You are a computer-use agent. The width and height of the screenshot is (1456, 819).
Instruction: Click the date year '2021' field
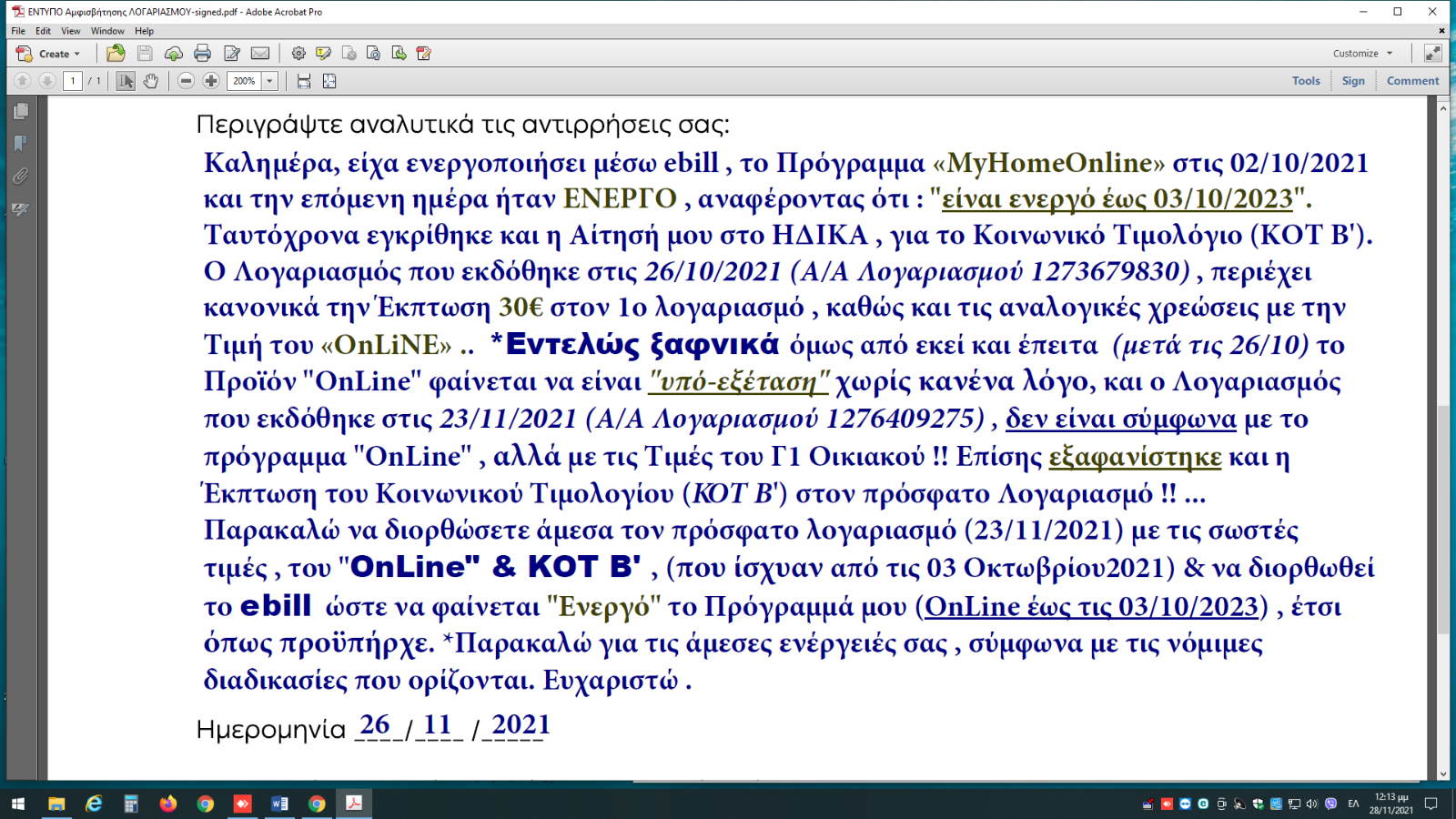[521, 724]
